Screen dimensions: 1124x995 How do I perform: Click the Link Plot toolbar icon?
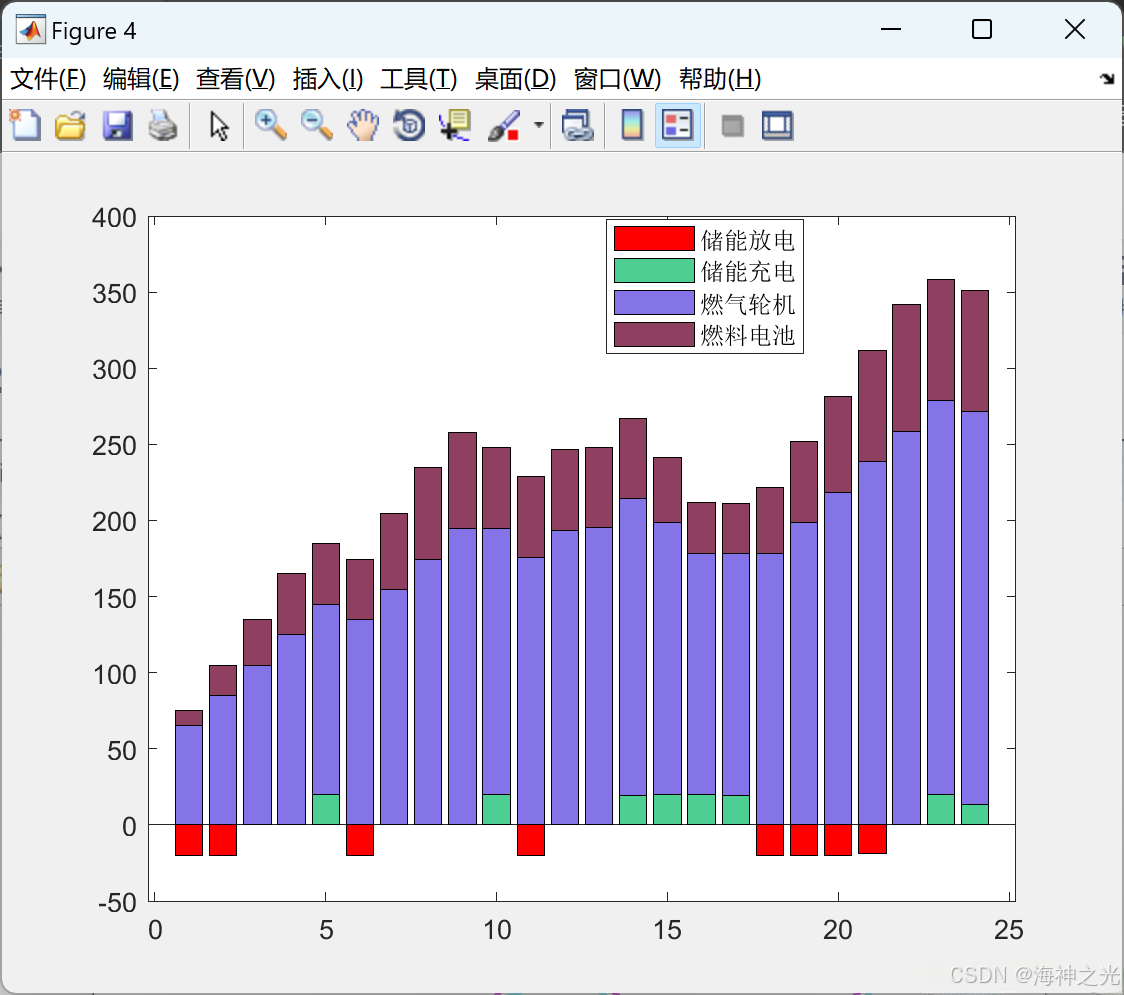pyautogui.click(x=578, y=125)
